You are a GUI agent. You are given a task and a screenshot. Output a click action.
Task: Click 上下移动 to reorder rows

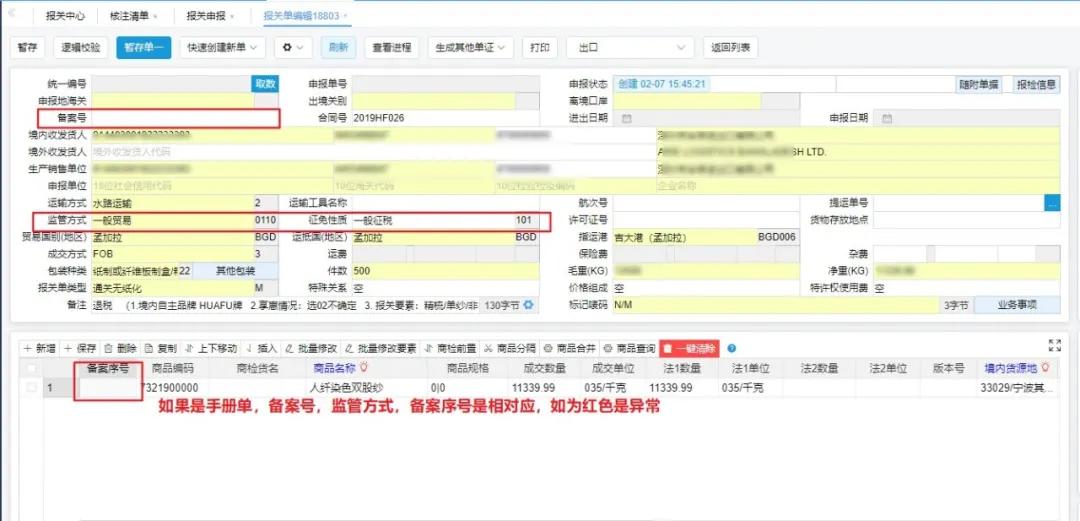pyautogui.click(x=211, y=348)
